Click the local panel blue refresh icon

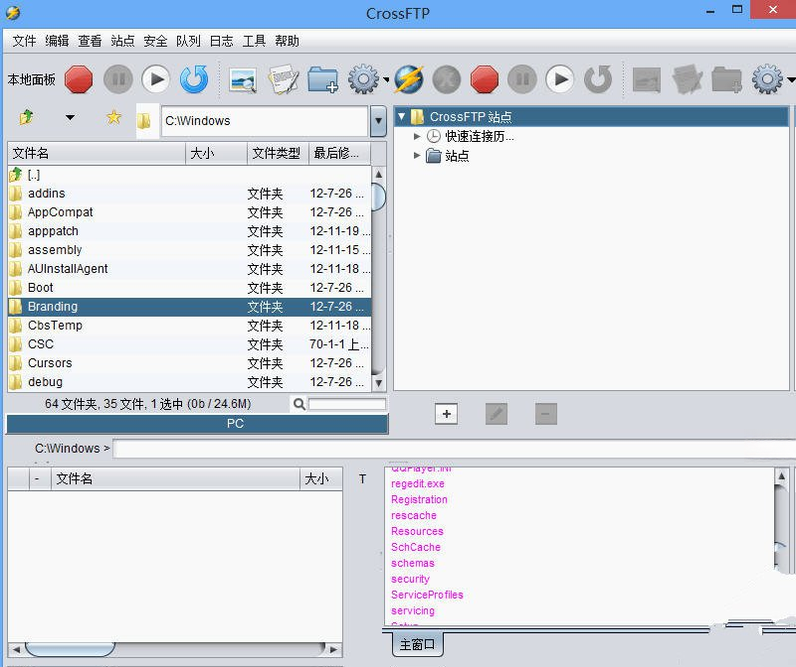tap(194, 79)
